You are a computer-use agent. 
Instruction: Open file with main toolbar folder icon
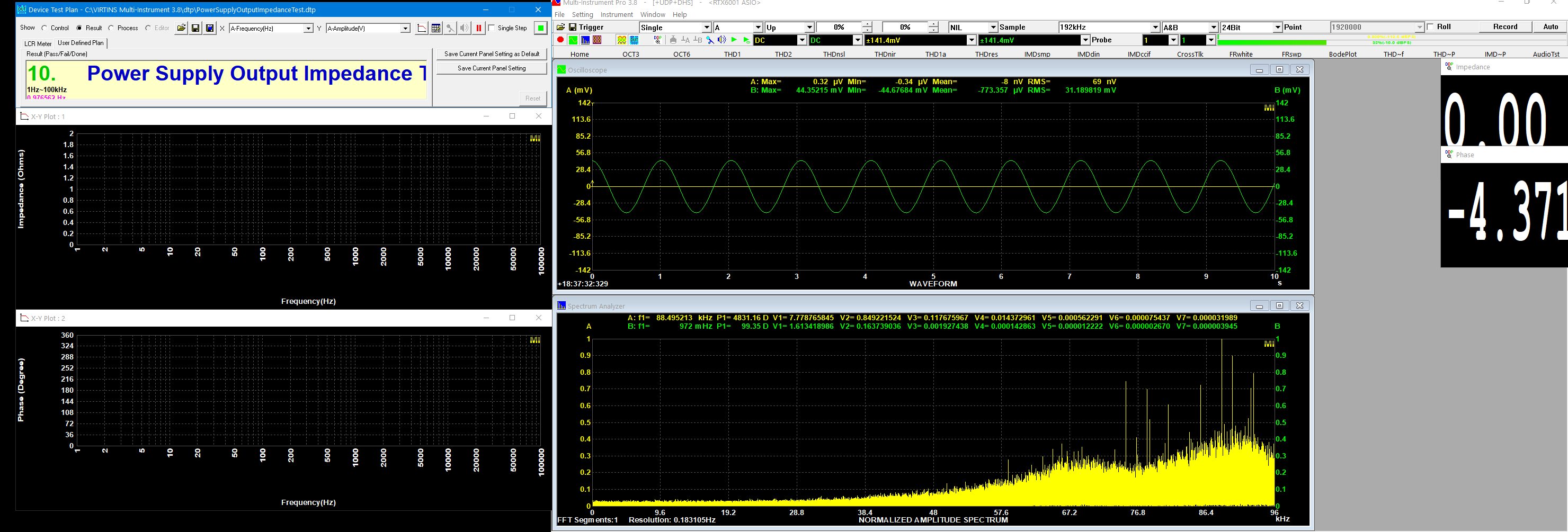click(560, 27)
